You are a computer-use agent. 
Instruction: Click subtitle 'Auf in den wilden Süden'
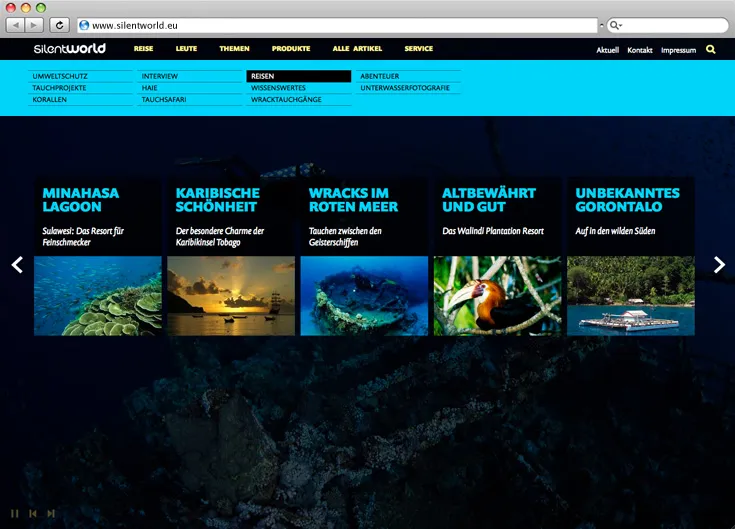pos(615,231)
